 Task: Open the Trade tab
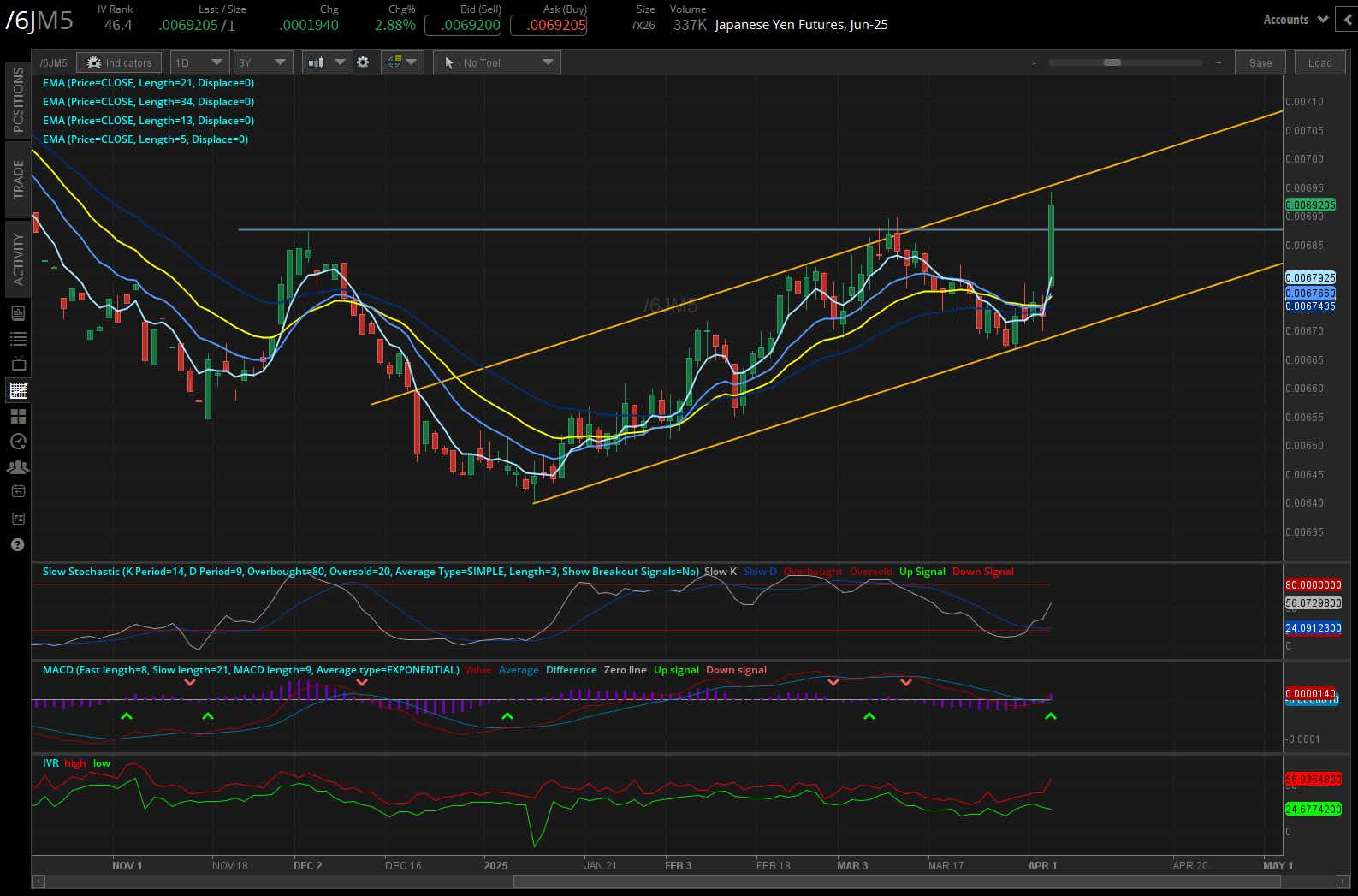[x=18, y=179]
